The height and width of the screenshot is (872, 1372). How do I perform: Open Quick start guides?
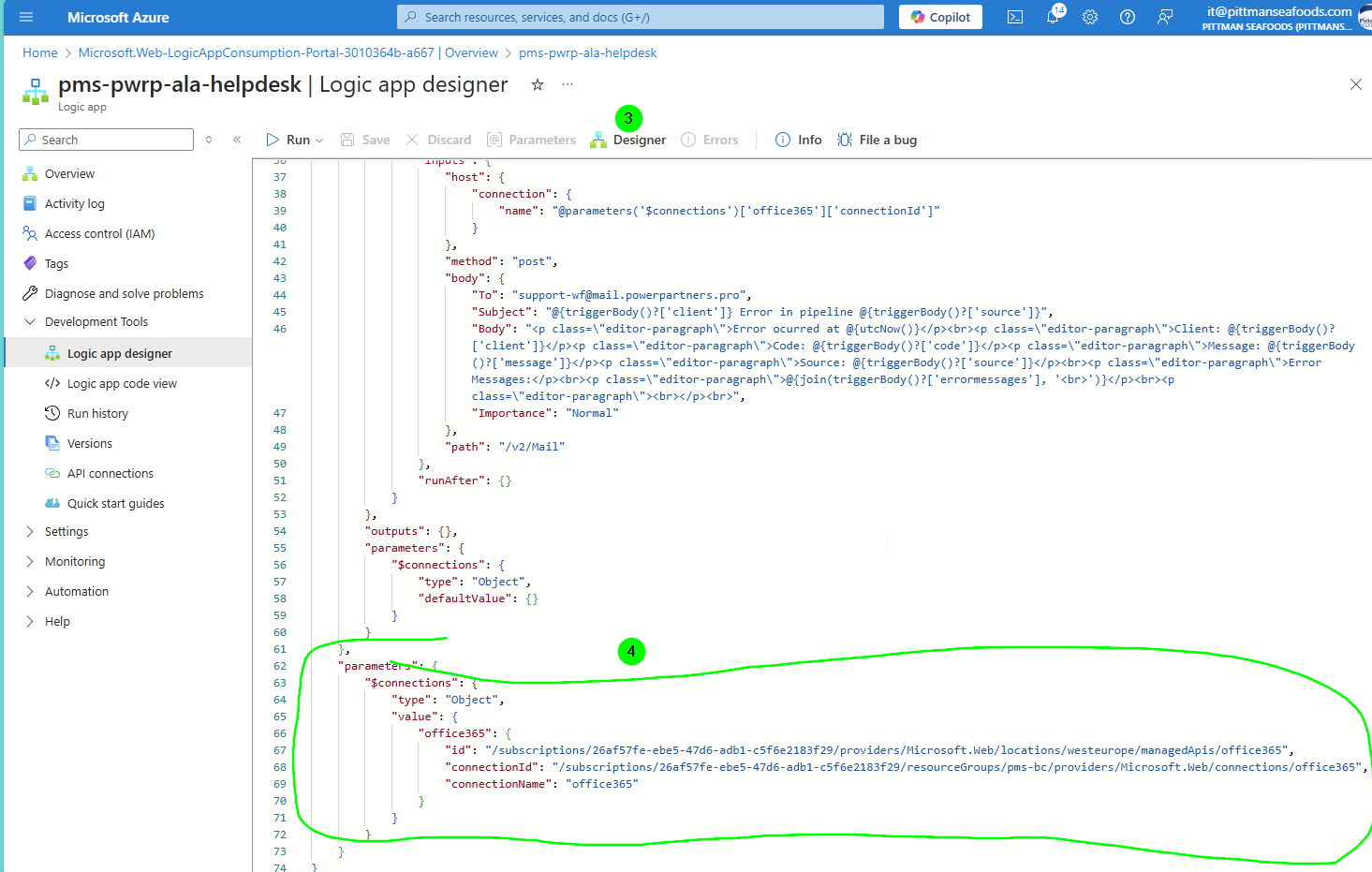coord(116,503)
